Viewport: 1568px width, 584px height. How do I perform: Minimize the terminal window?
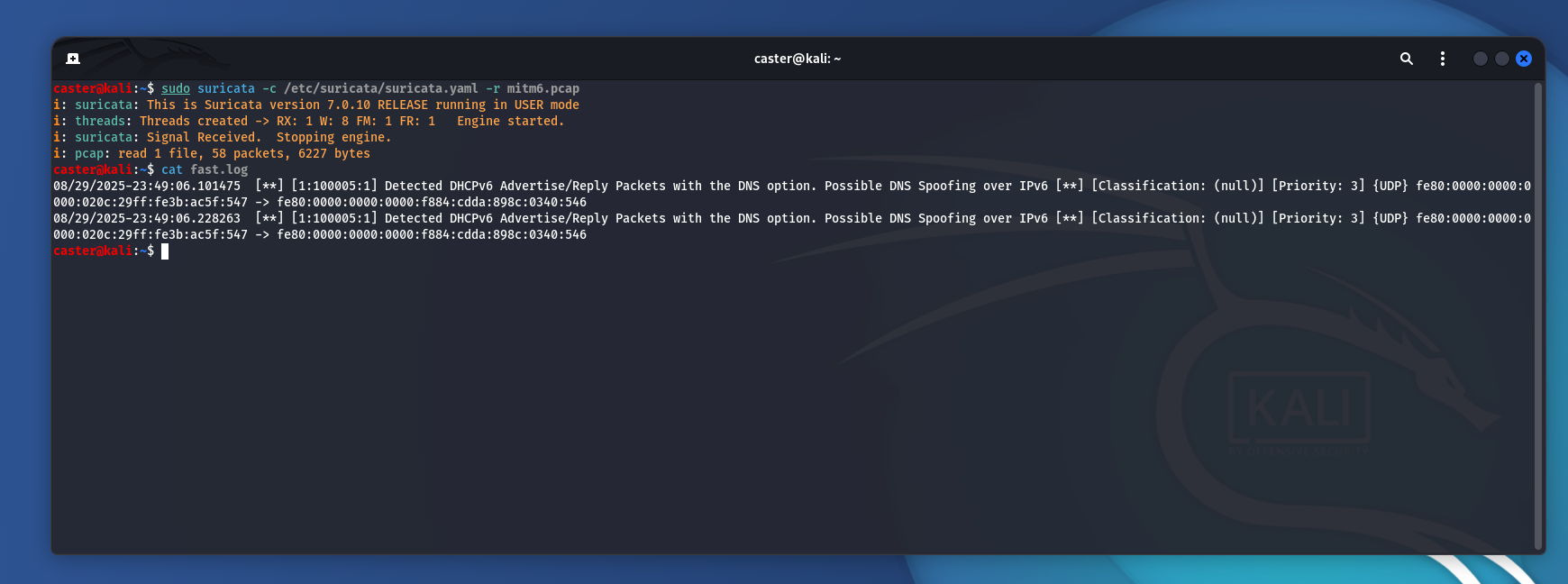[x=1480, y=59]
